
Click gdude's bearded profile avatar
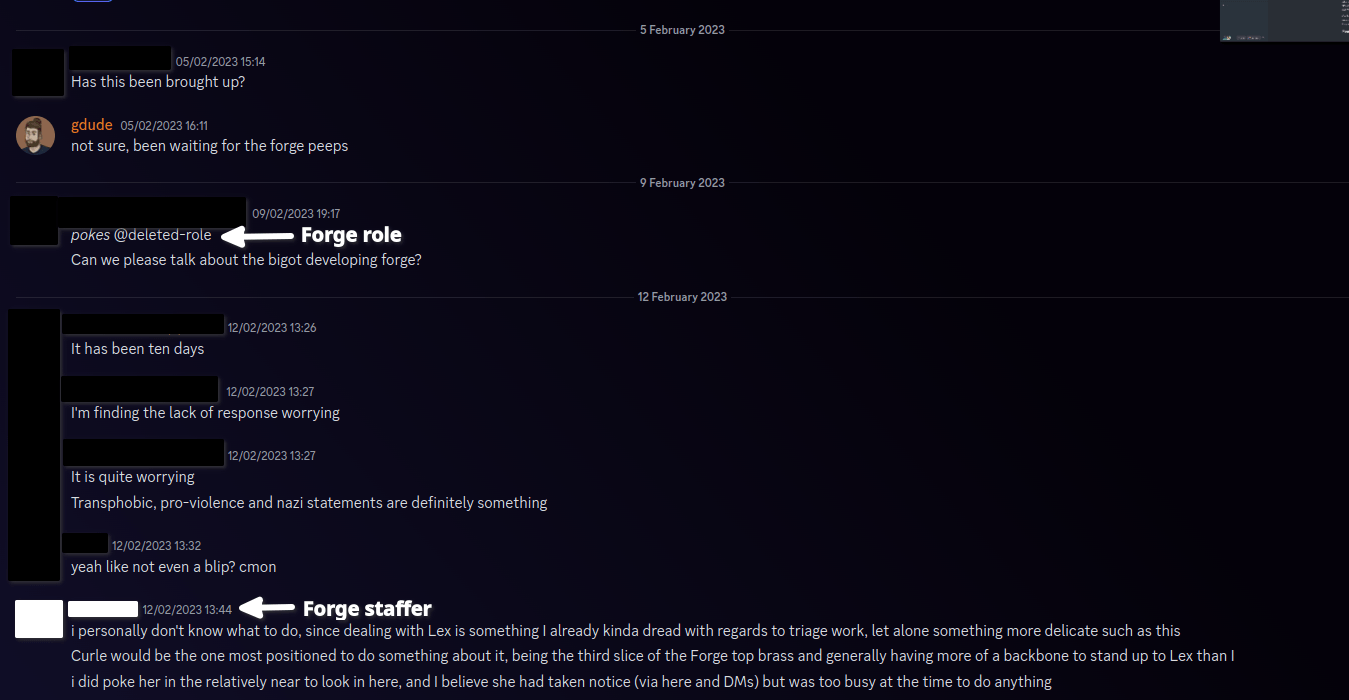pyautogui.click(x=35, y=135)
